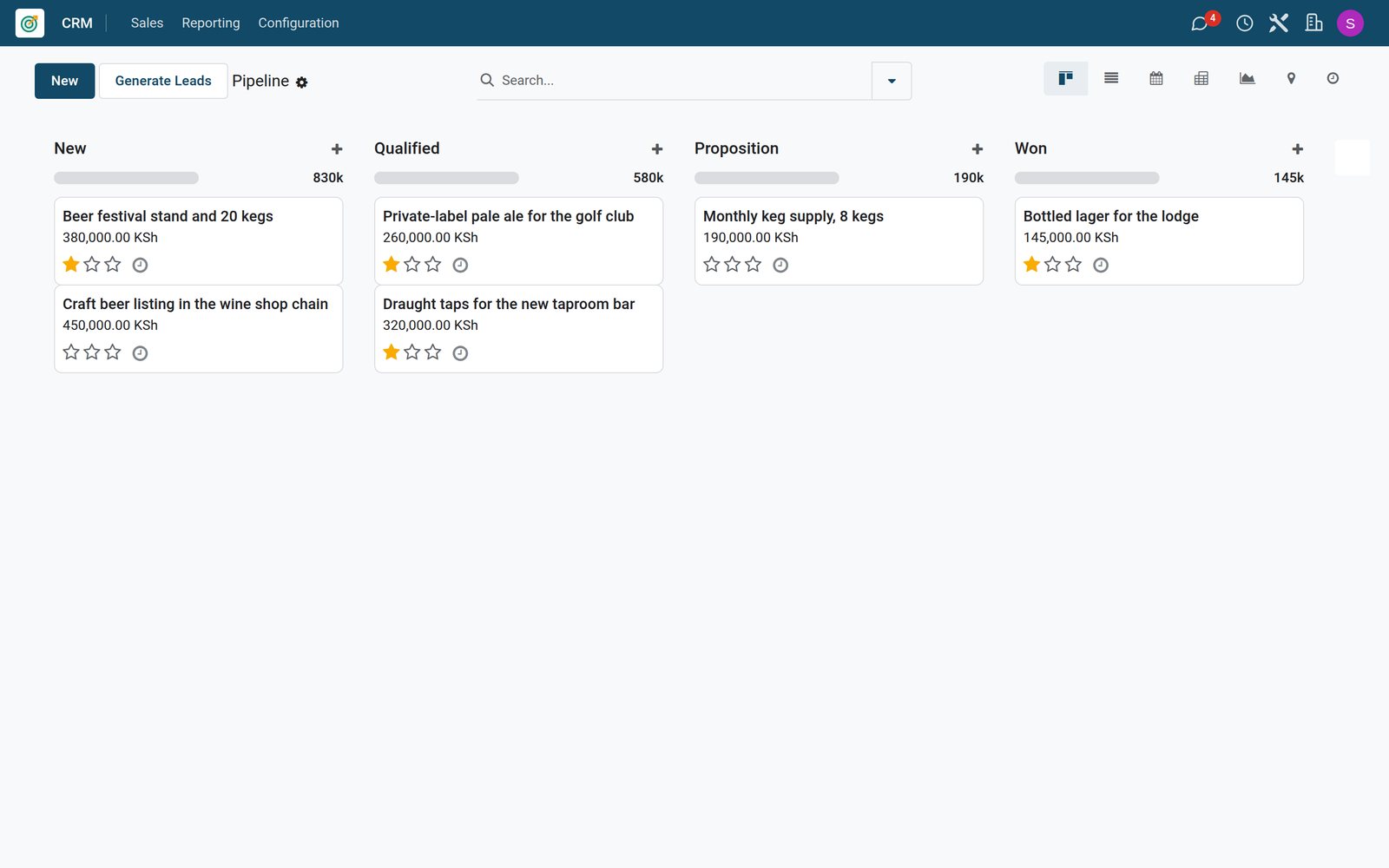Screen dimensions: 1389x868
Task: Expand the search filter options dropdown
Action: (892, 81)
